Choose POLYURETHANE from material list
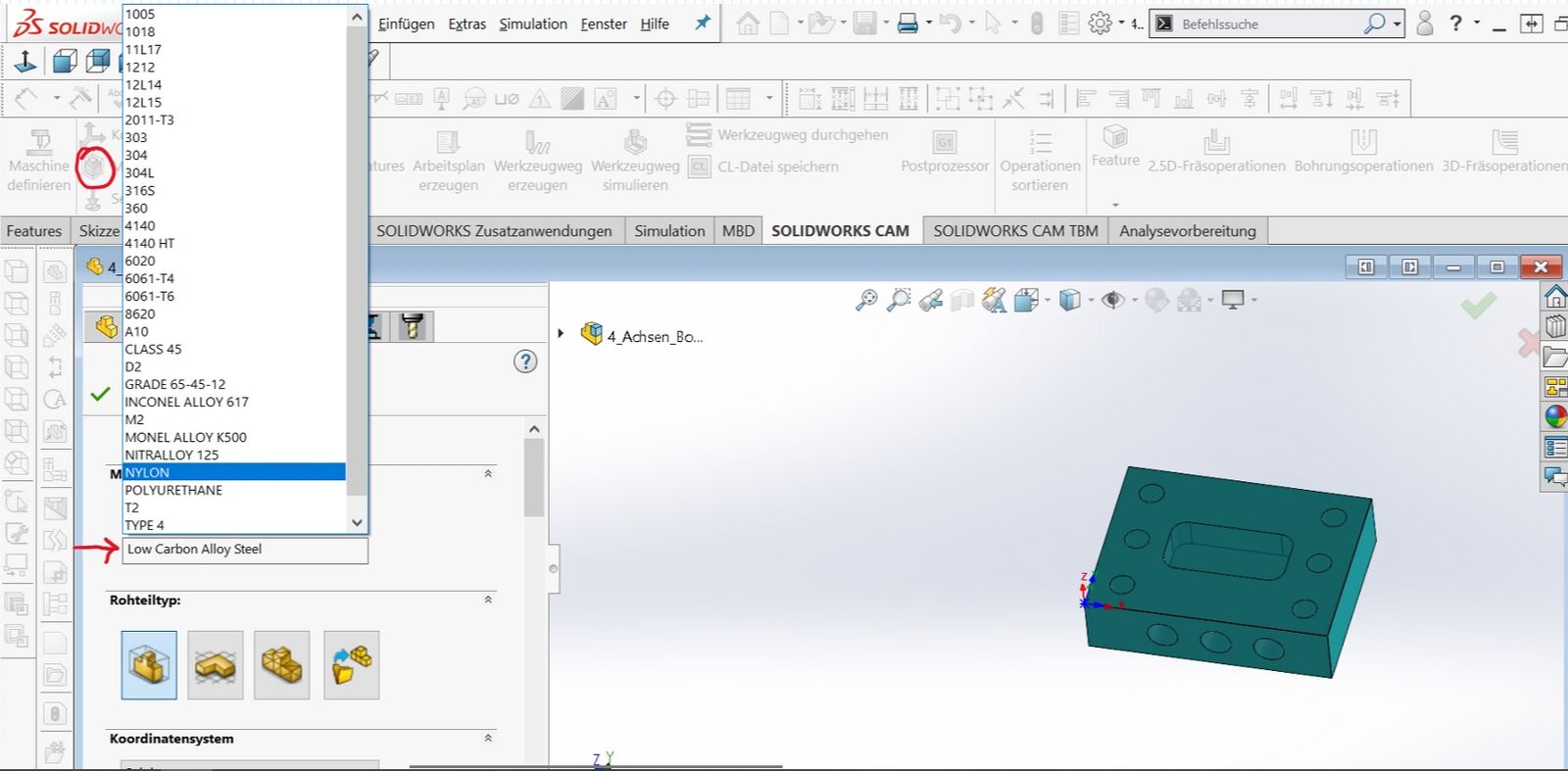1568x771 pixels. (173, 490)
